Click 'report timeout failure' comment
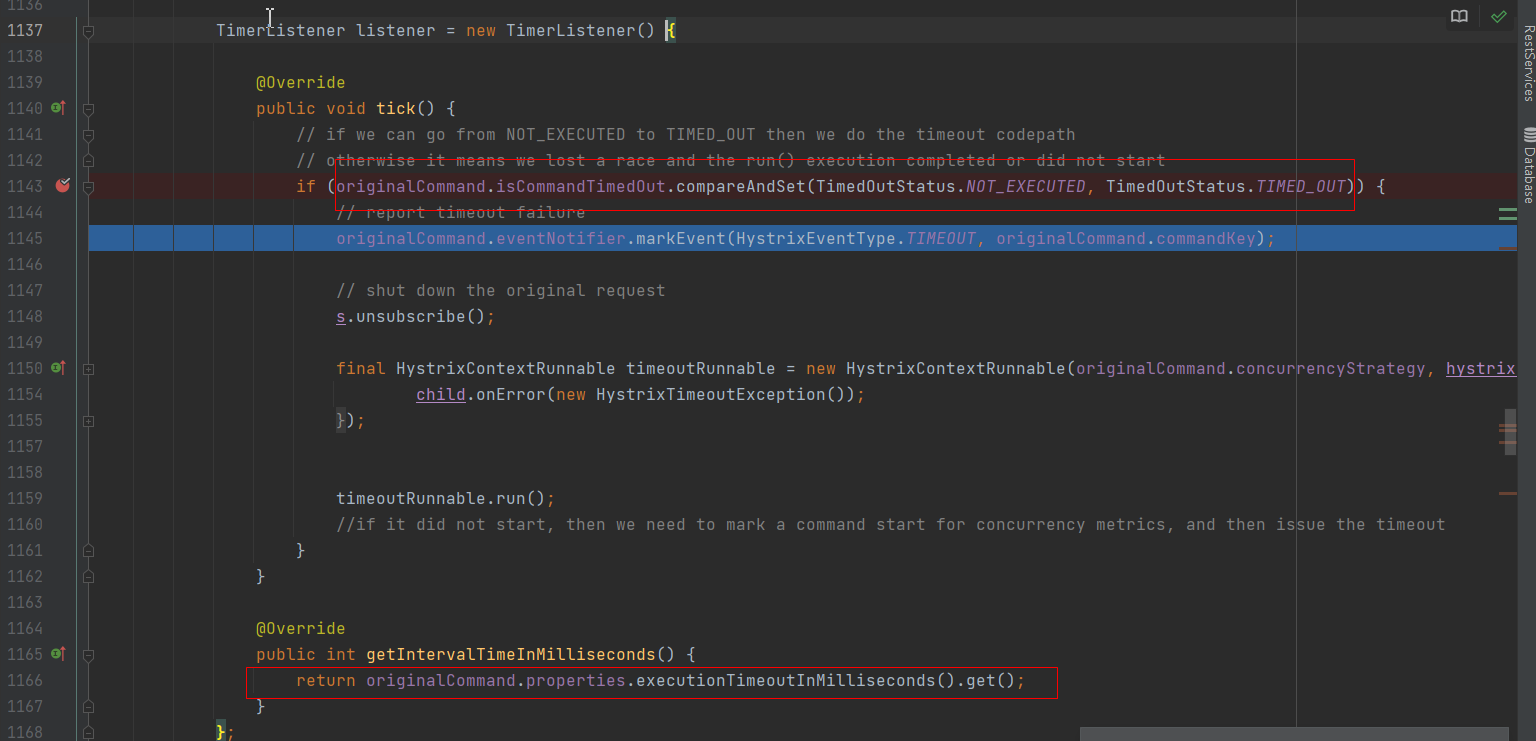Screen dimensions: 1536x741 click(x=461, y=212)
